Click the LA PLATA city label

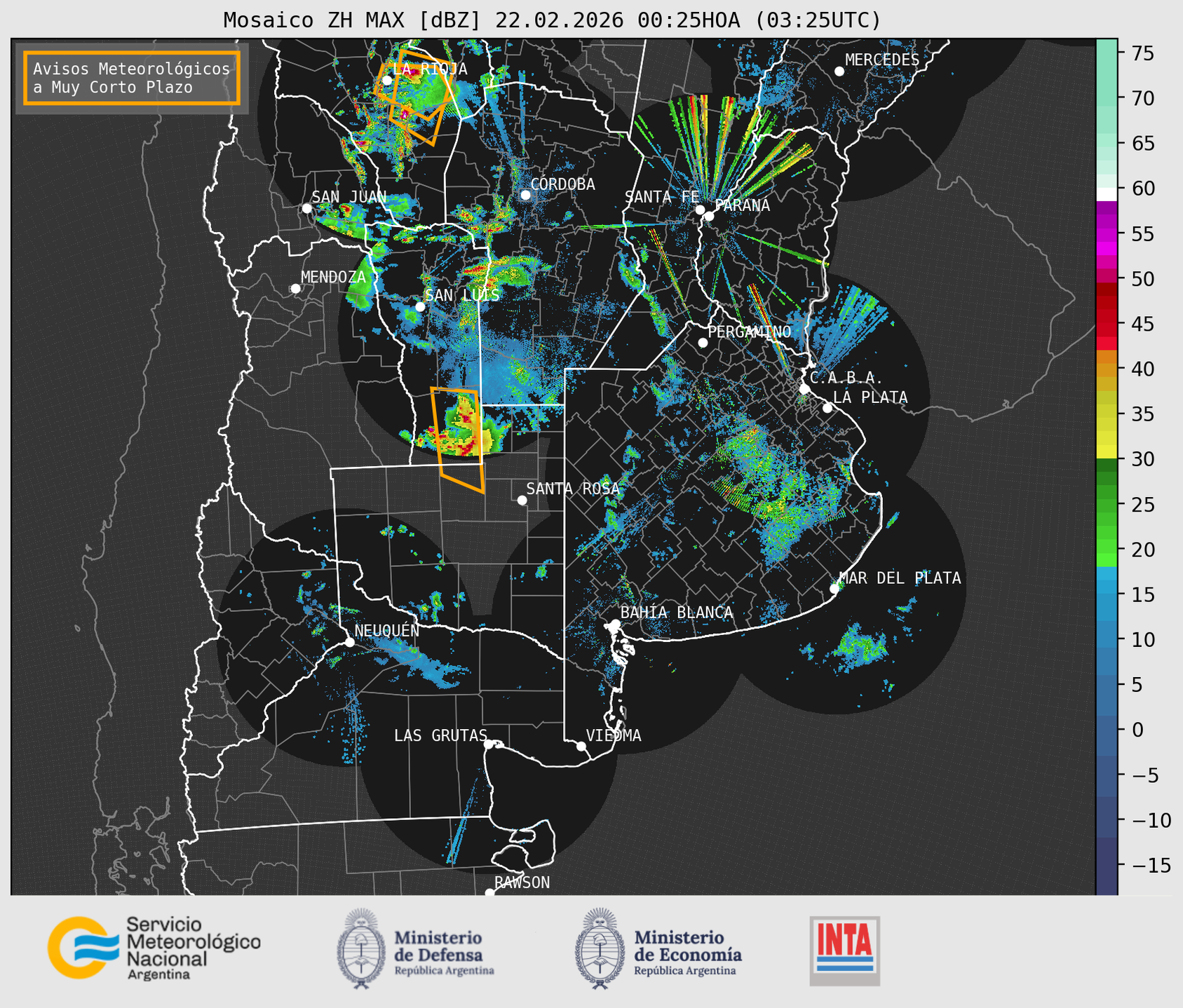tap(870, 397)
